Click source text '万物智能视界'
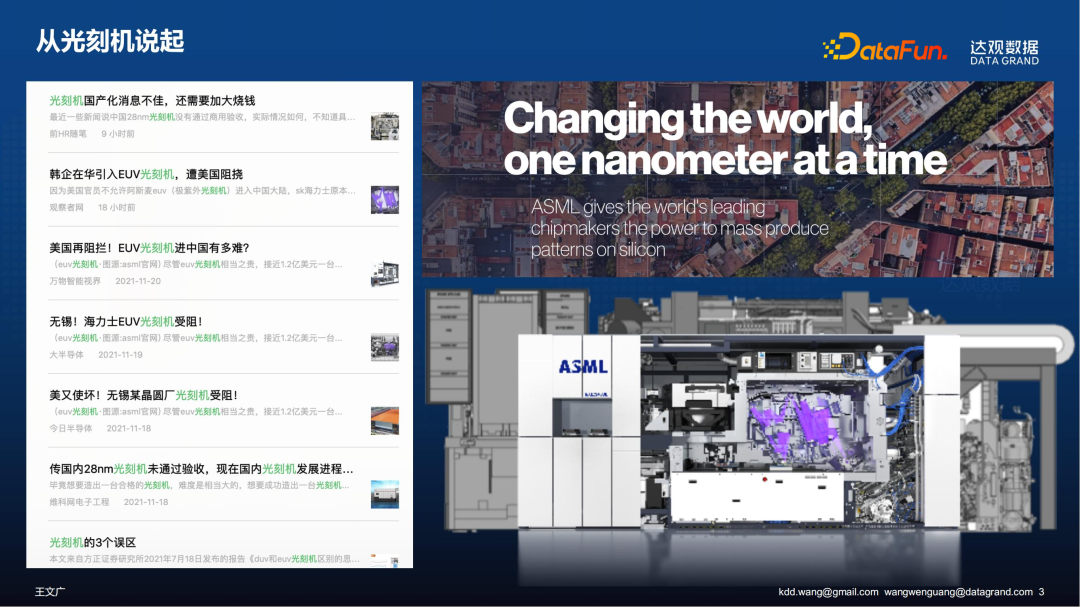Image resolution: width=1080 pixels, height=607 pixels. pyautogui.click(x=74, y=281)
